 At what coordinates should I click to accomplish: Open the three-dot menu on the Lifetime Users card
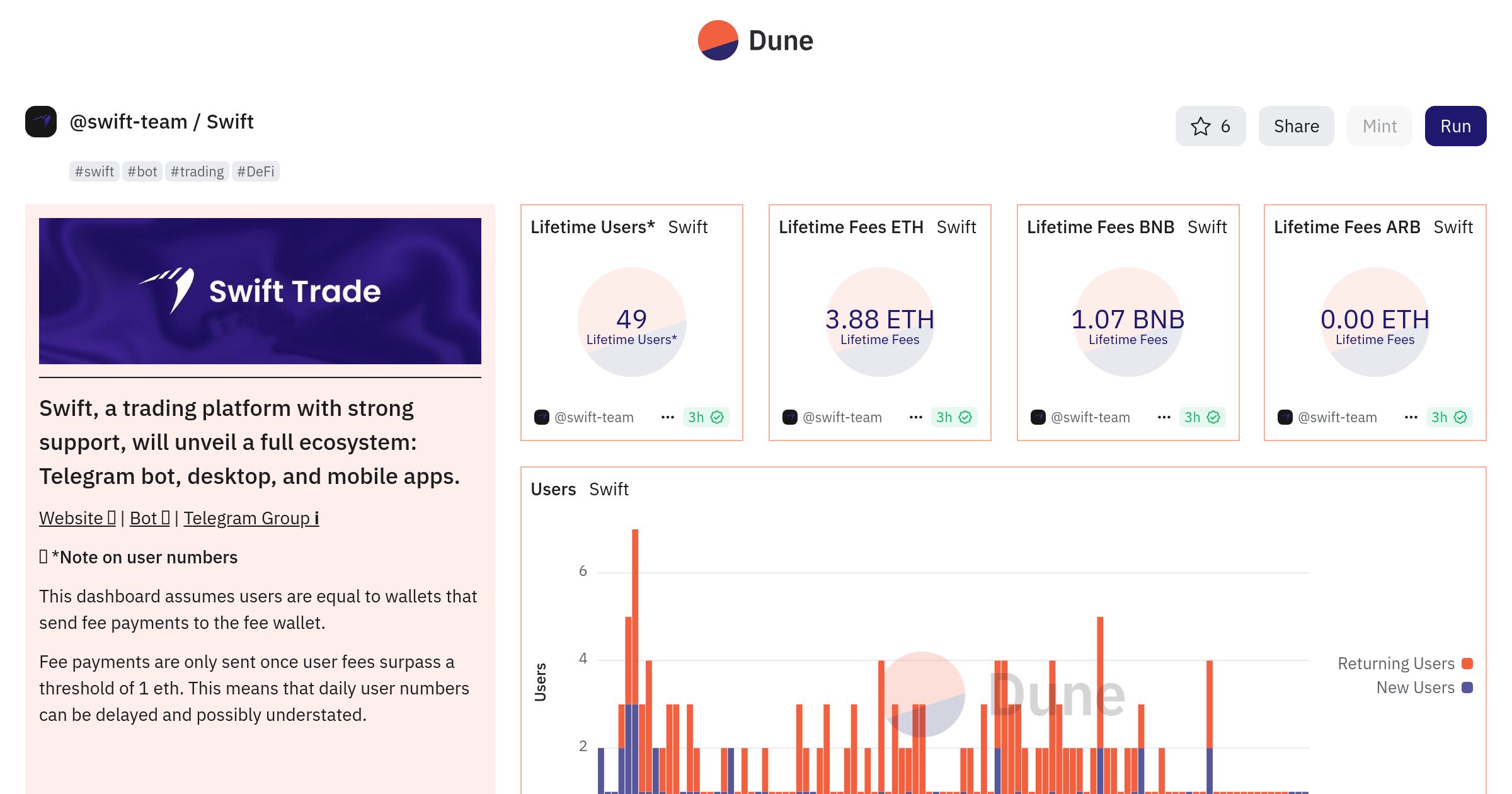click(x=668, y=417)
